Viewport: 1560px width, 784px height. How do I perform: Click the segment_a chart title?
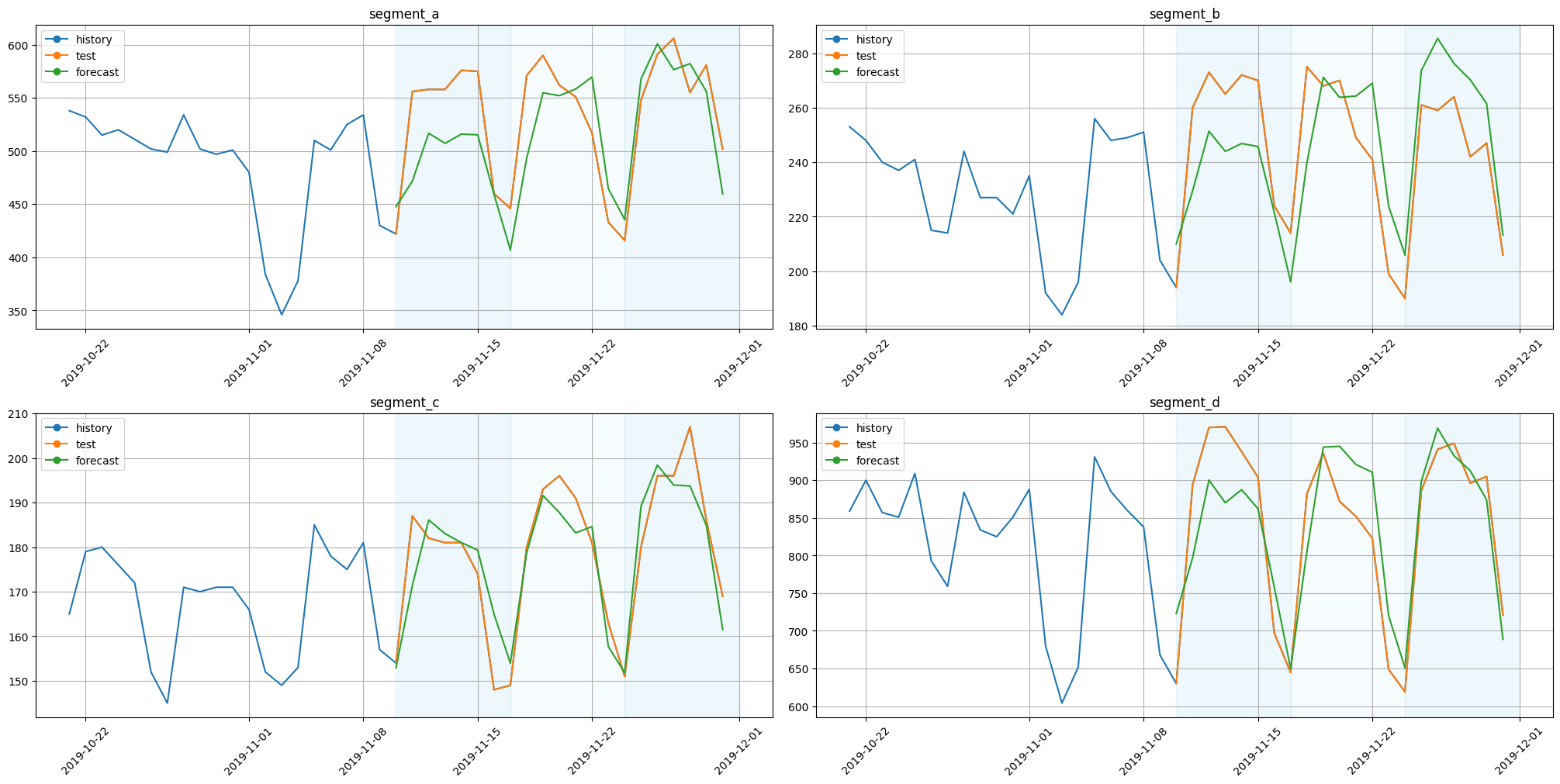click(404, 14)
